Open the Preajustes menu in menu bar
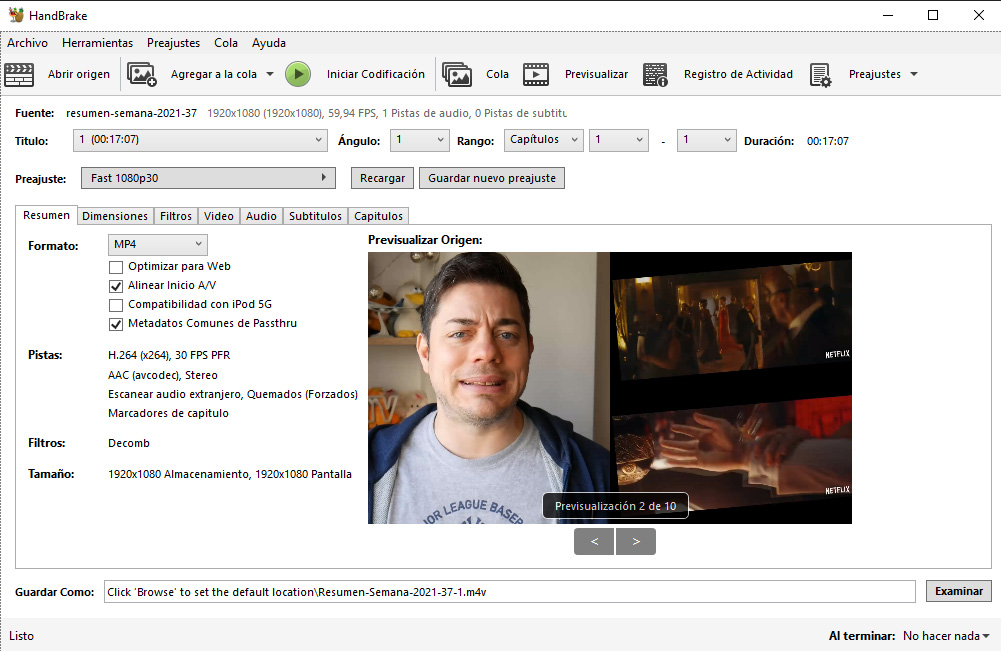 [x=174, y=43]
